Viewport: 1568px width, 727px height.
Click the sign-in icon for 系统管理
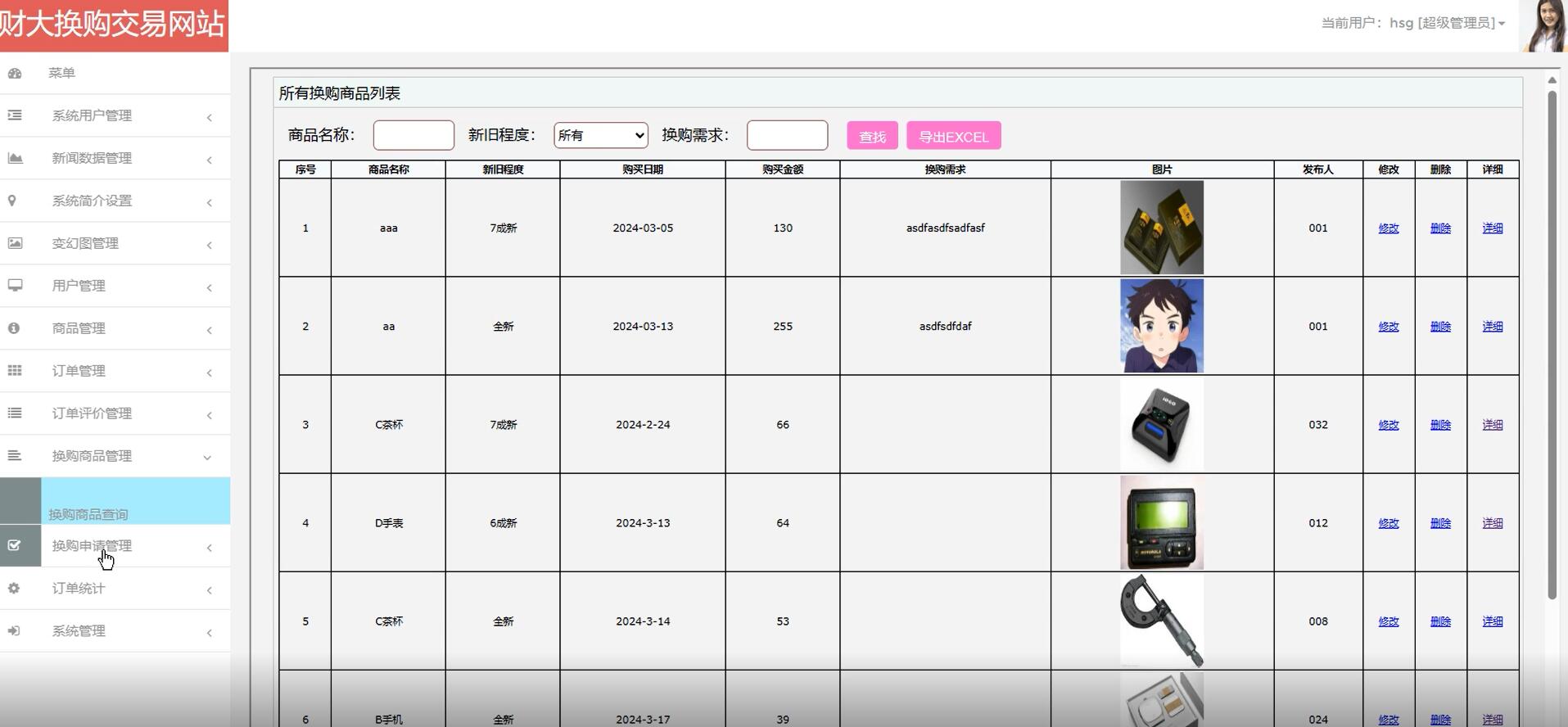pyautogui.click(x=14, y=630)
